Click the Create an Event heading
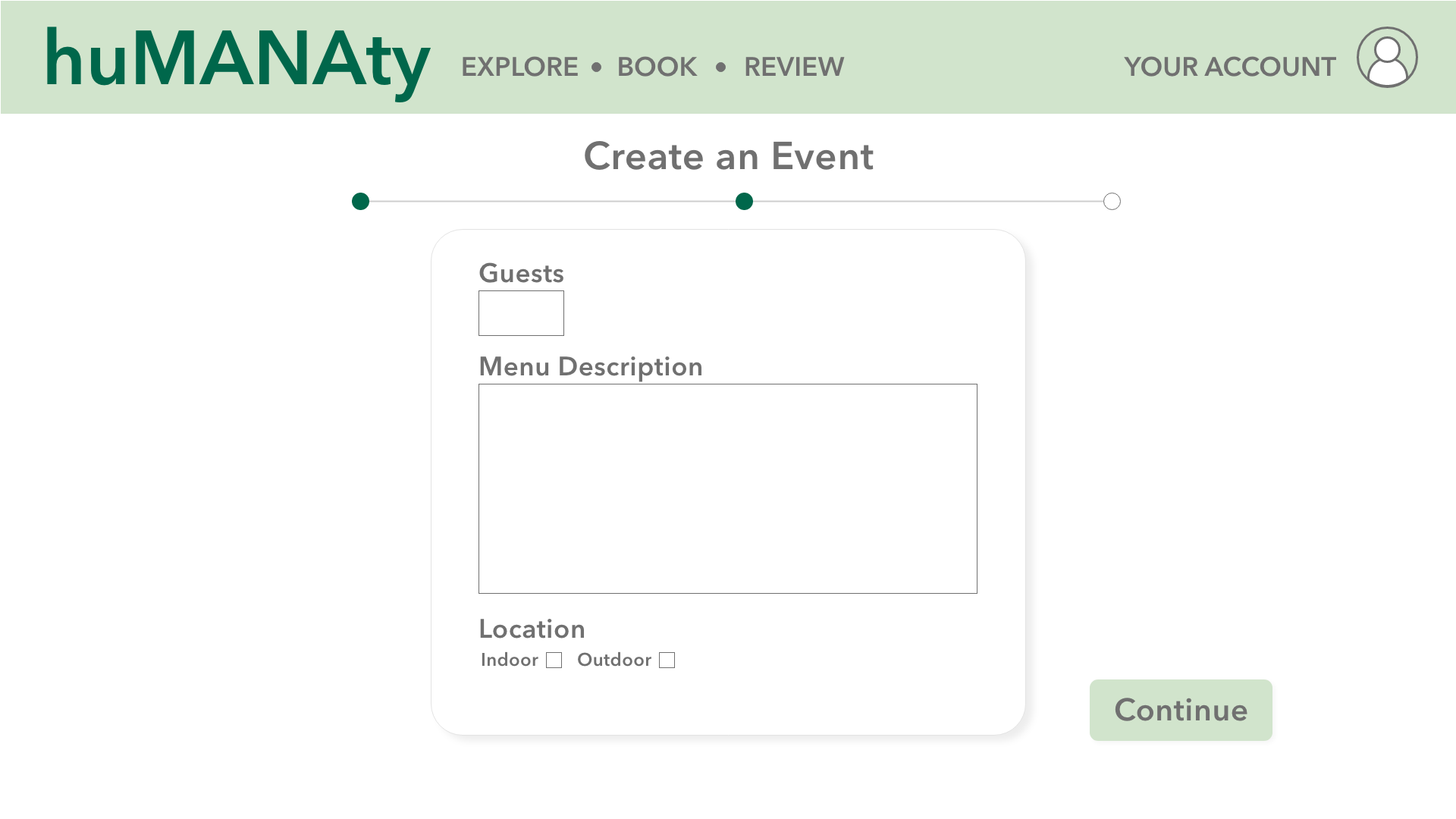The image size is (1456, 819). (728, 157)
